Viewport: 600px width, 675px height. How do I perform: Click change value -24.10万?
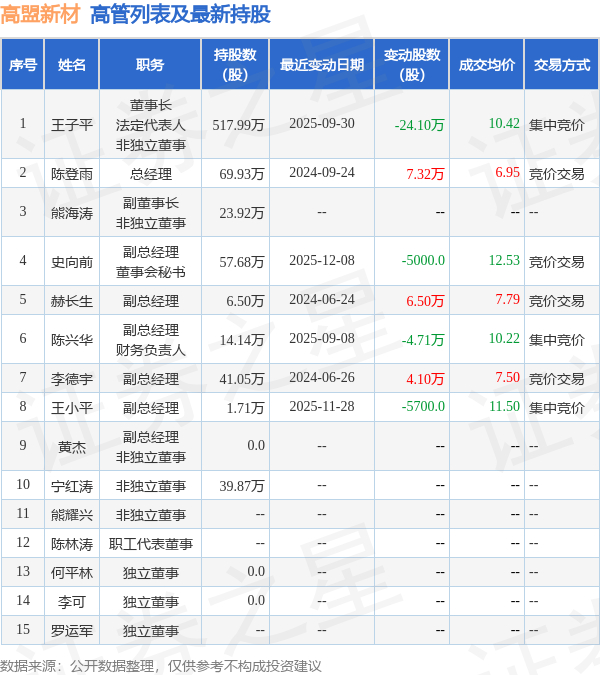(419, 125)
